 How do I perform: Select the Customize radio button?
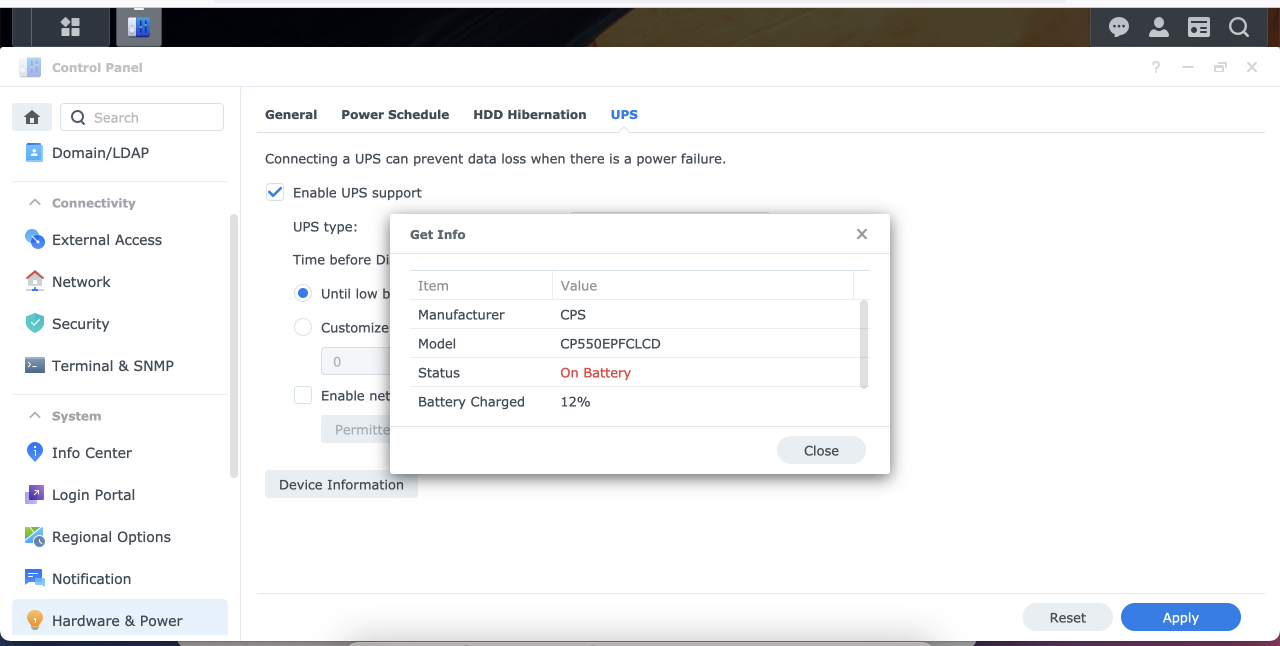coord(303,327)
